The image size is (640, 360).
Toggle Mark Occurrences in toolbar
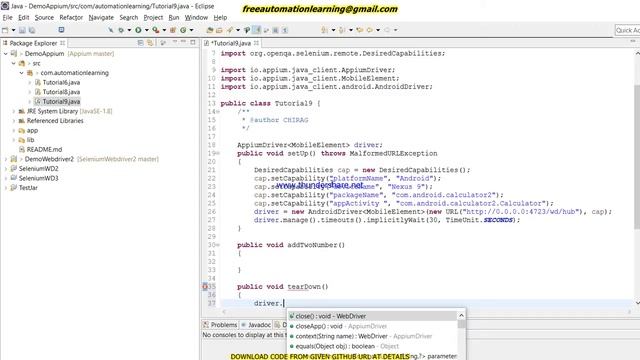pyautogui.click(x=257, y=30)
